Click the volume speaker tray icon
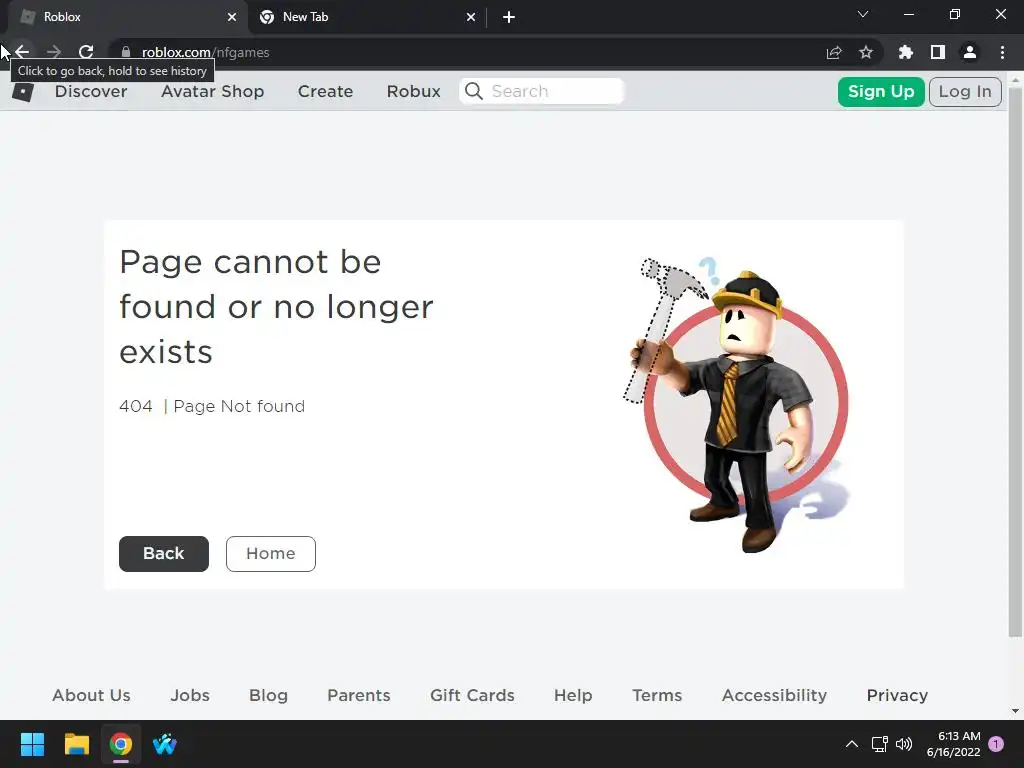The width and height of the screenshot is (1024, 768). pos(904,744)
